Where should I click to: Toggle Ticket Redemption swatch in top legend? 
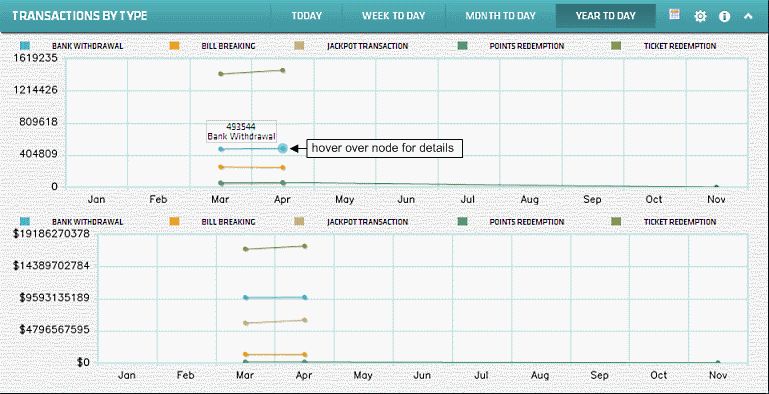[616, 46]
